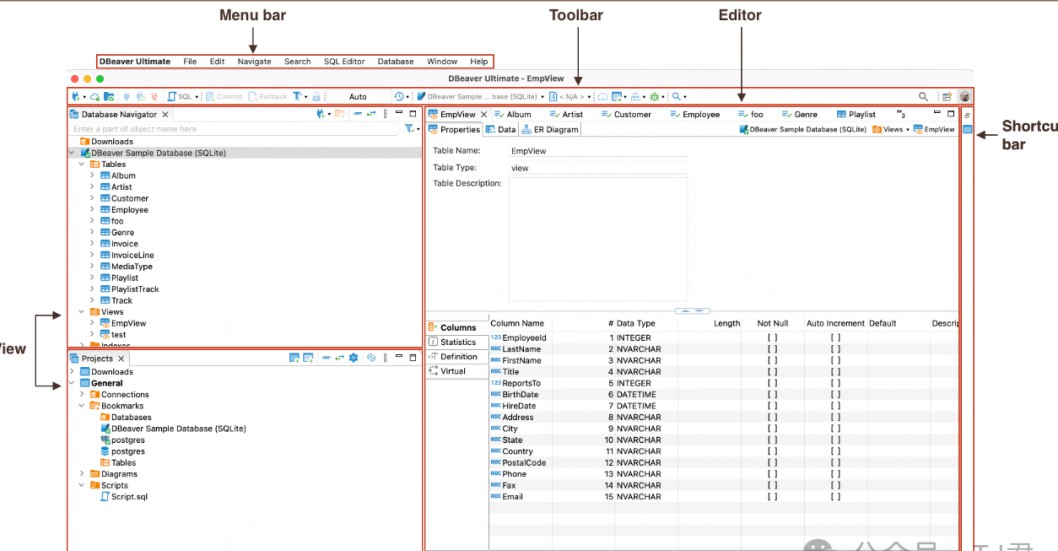Expand Connections folder in Projects

point(82,395)
